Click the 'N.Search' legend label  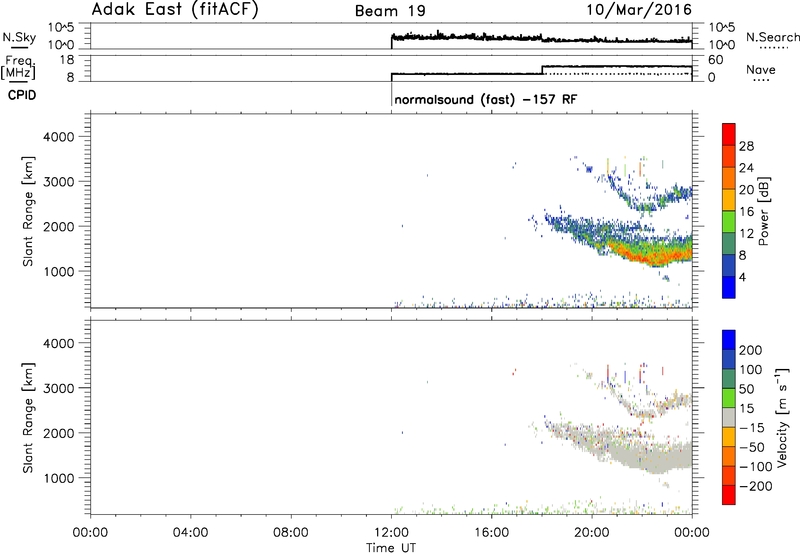772,37
